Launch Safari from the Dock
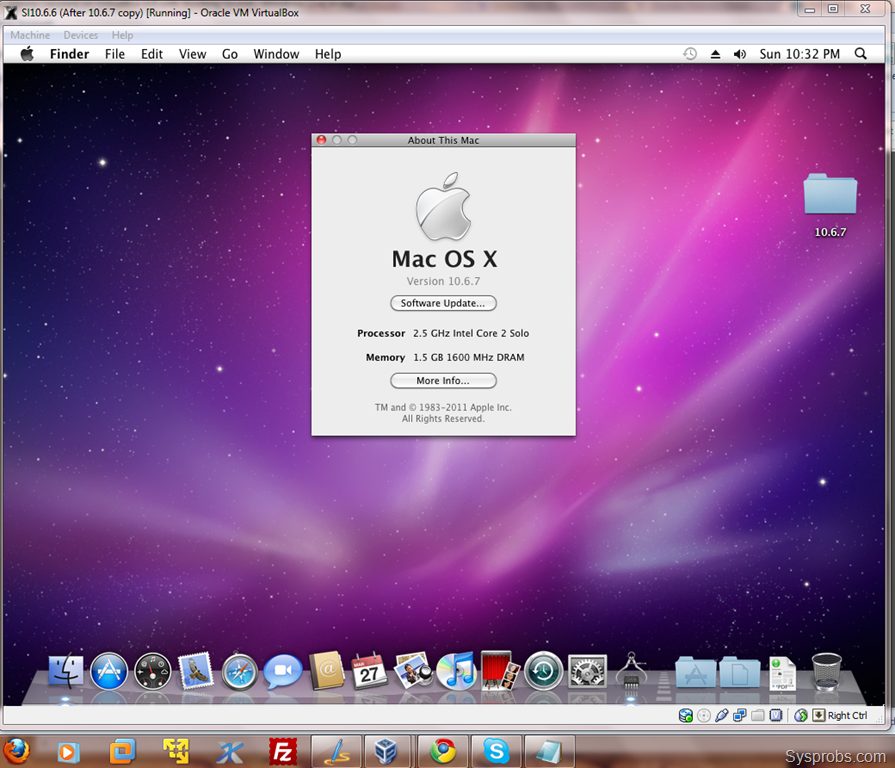895x768 pixels. pos(240,672)
